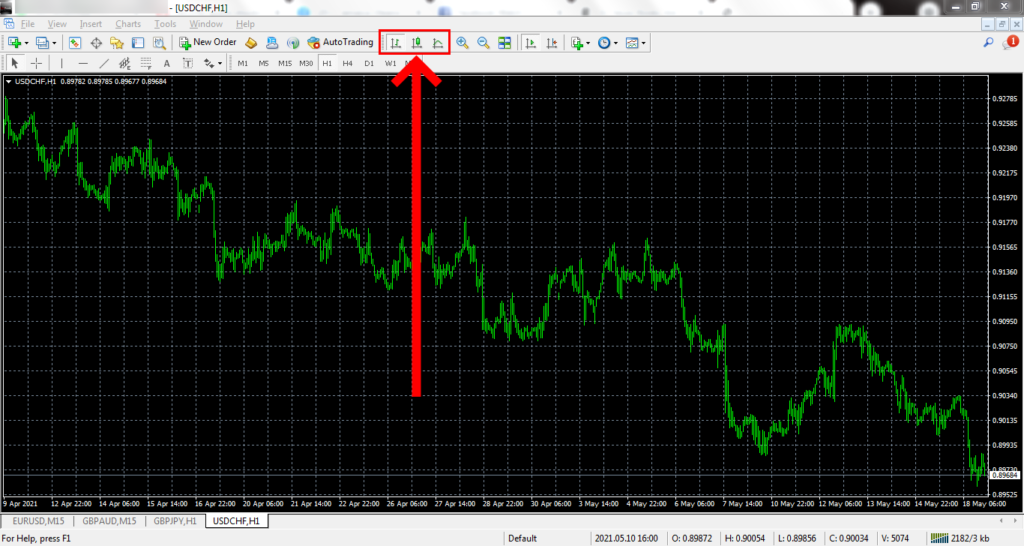
Task: Tile chart windows icon
Action: pyautogui.click(x=505, y=43)
